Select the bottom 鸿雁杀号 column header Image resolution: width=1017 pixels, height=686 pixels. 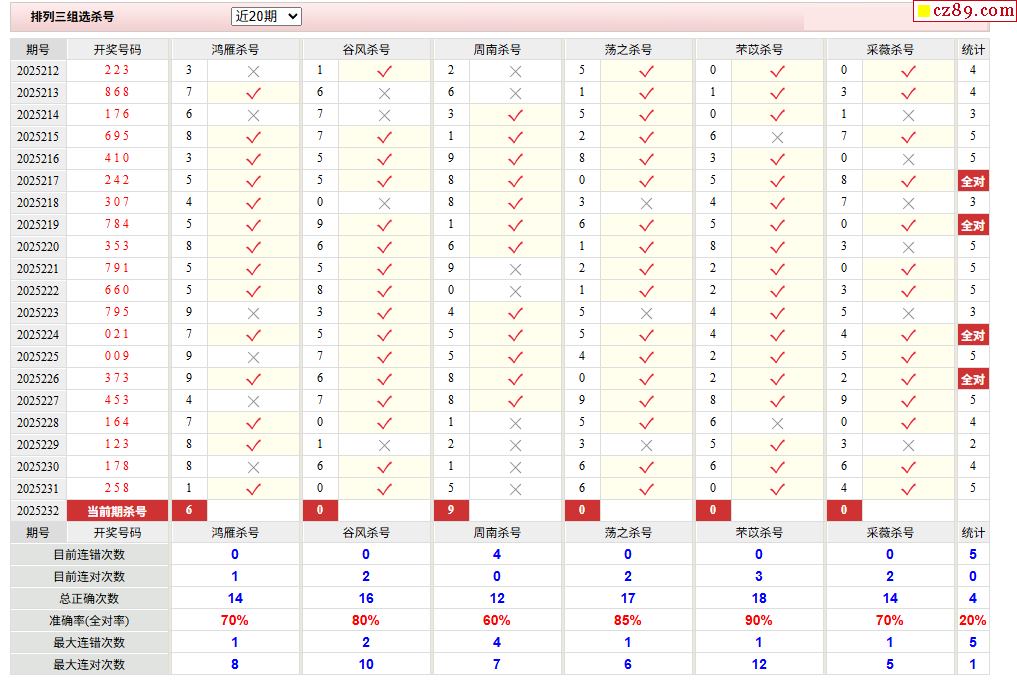[x=235, y=532]
